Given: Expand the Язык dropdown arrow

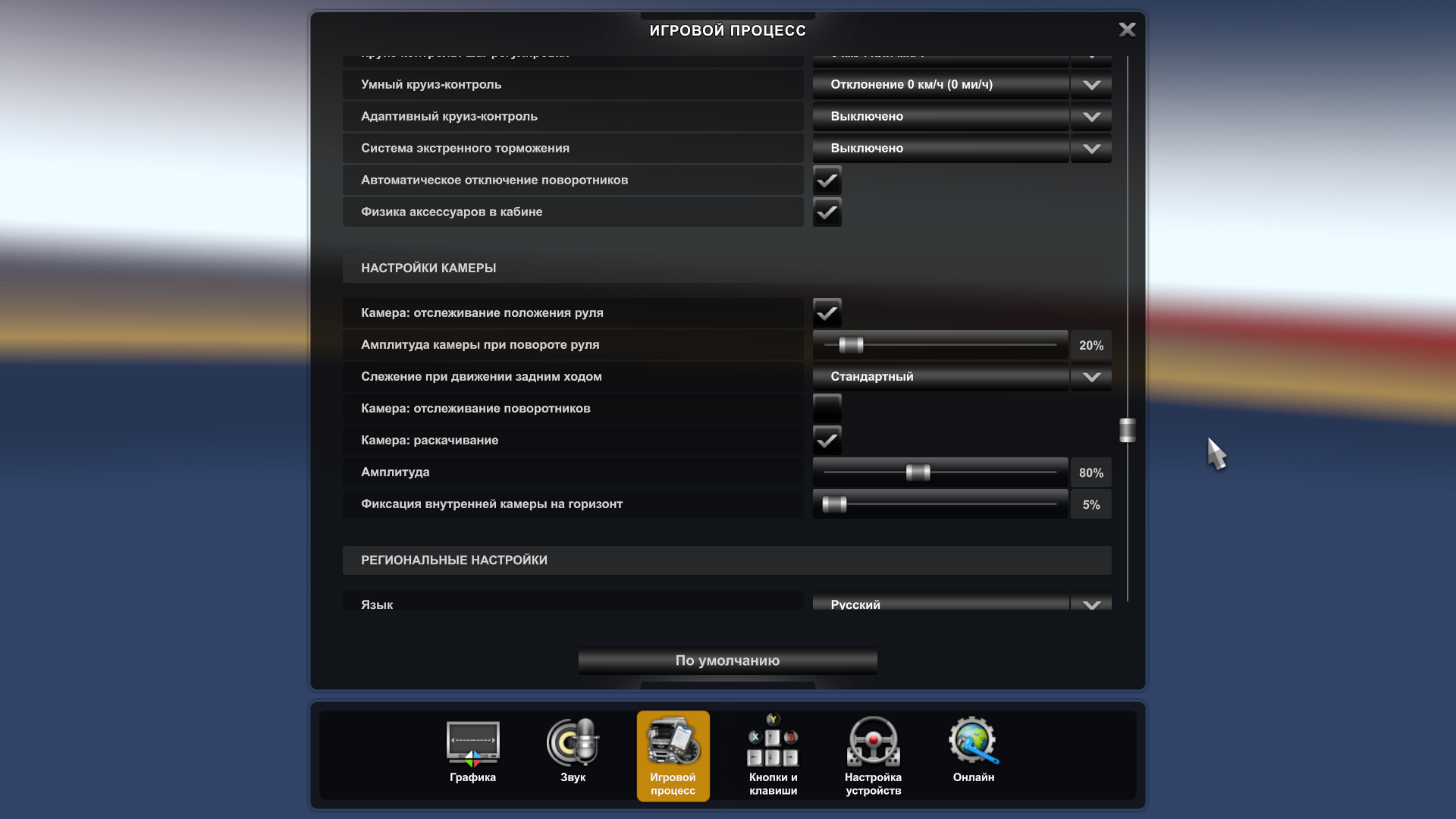Looking at the screenshot, I should [1091, 603].
